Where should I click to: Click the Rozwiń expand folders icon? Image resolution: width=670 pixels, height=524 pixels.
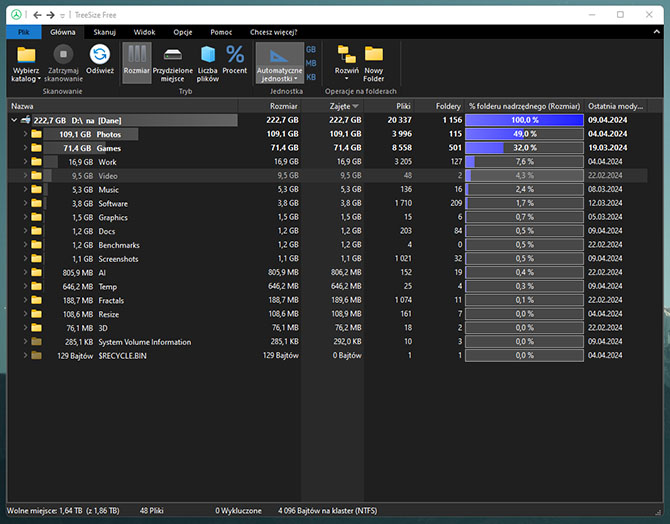tap(347, 54)
